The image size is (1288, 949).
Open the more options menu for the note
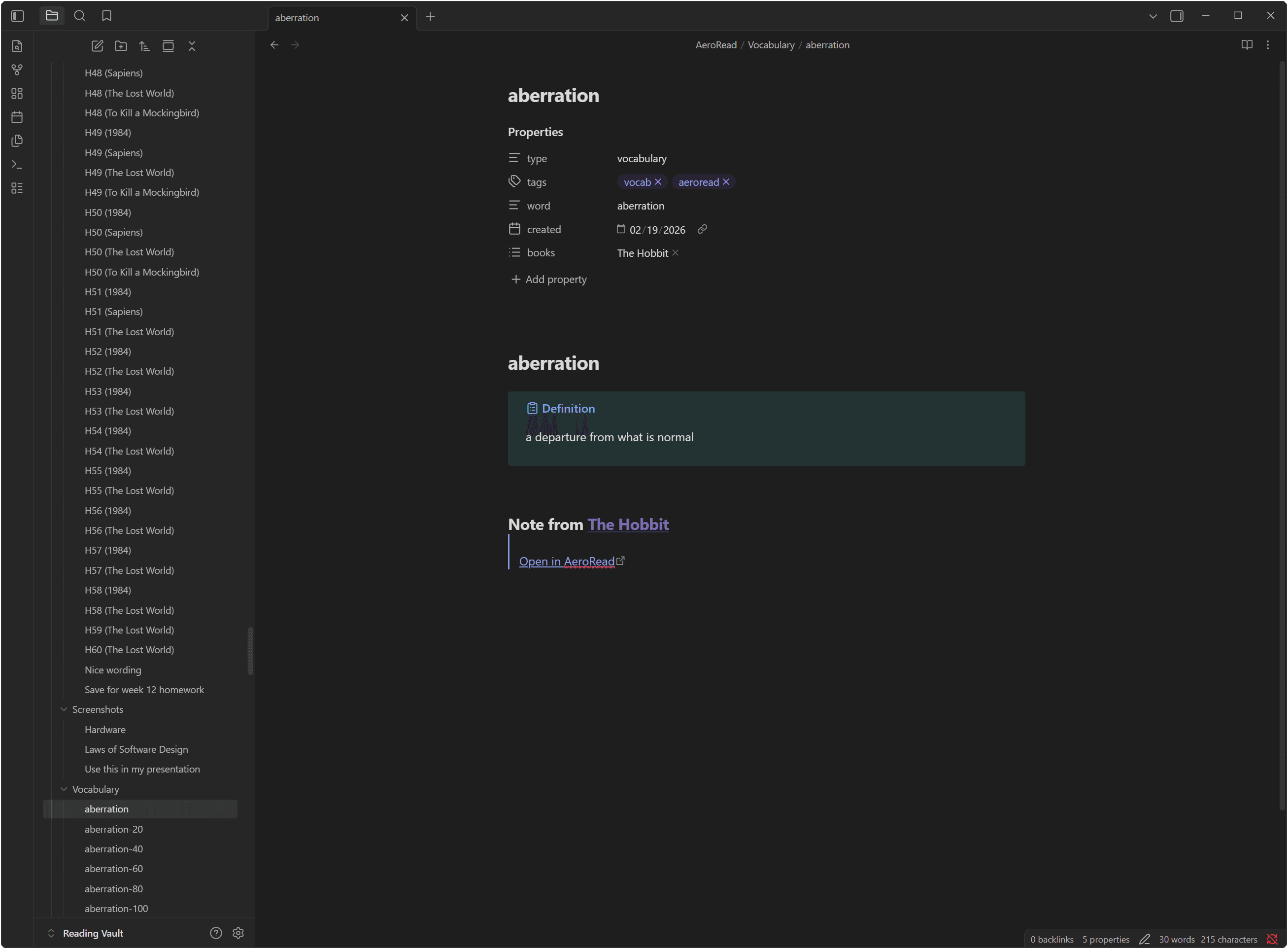(1267, 45)
